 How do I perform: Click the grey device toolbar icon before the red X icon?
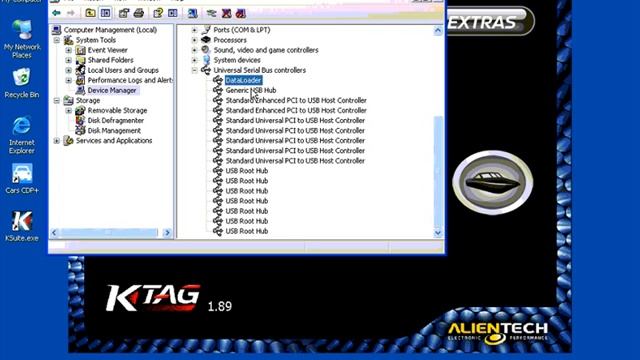pos(211,13)
